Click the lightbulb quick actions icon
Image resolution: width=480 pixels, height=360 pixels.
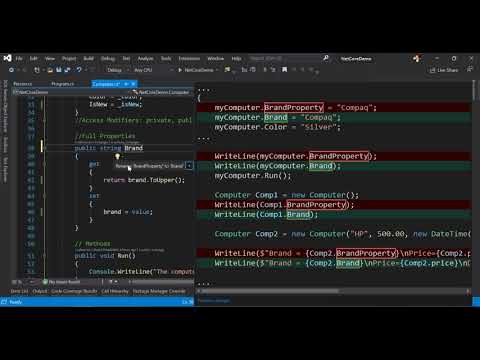117,156
